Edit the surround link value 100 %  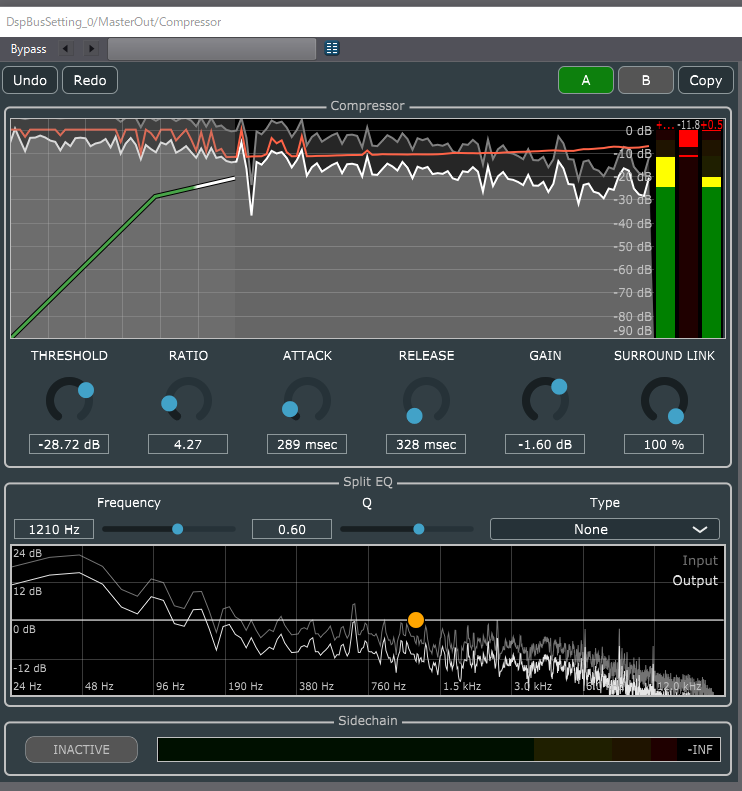664,444
